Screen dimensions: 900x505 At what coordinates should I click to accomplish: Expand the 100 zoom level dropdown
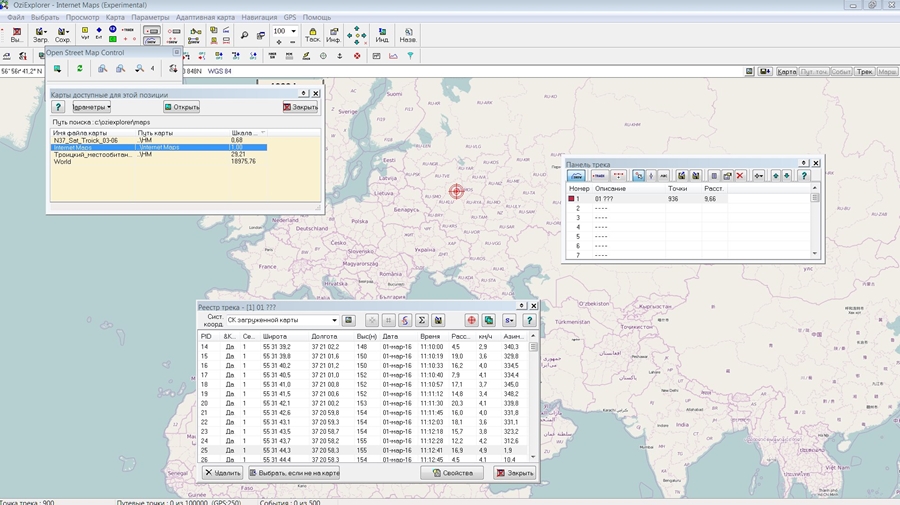click(294, 32)
